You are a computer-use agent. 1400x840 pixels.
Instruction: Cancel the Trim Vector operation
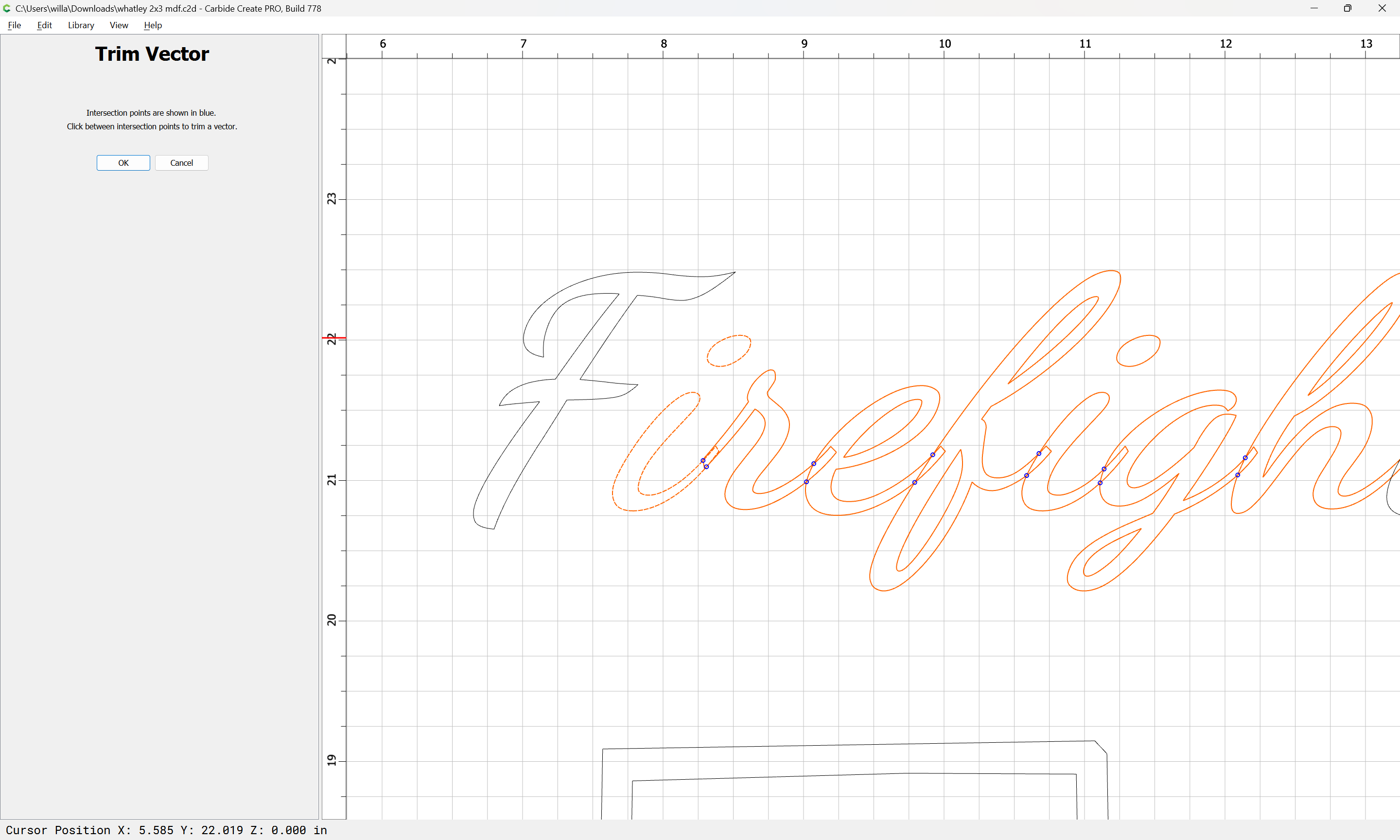(182, 163)
